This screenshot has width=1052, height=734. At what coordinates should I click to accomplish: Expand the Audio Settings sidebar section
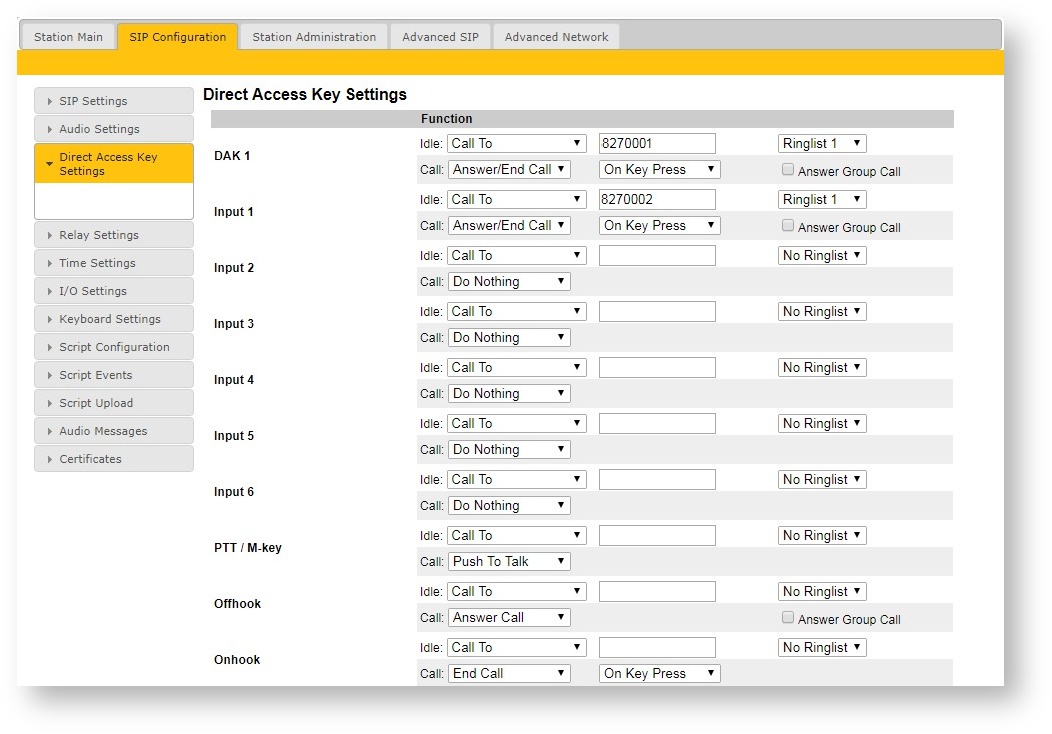coord(113,129)
